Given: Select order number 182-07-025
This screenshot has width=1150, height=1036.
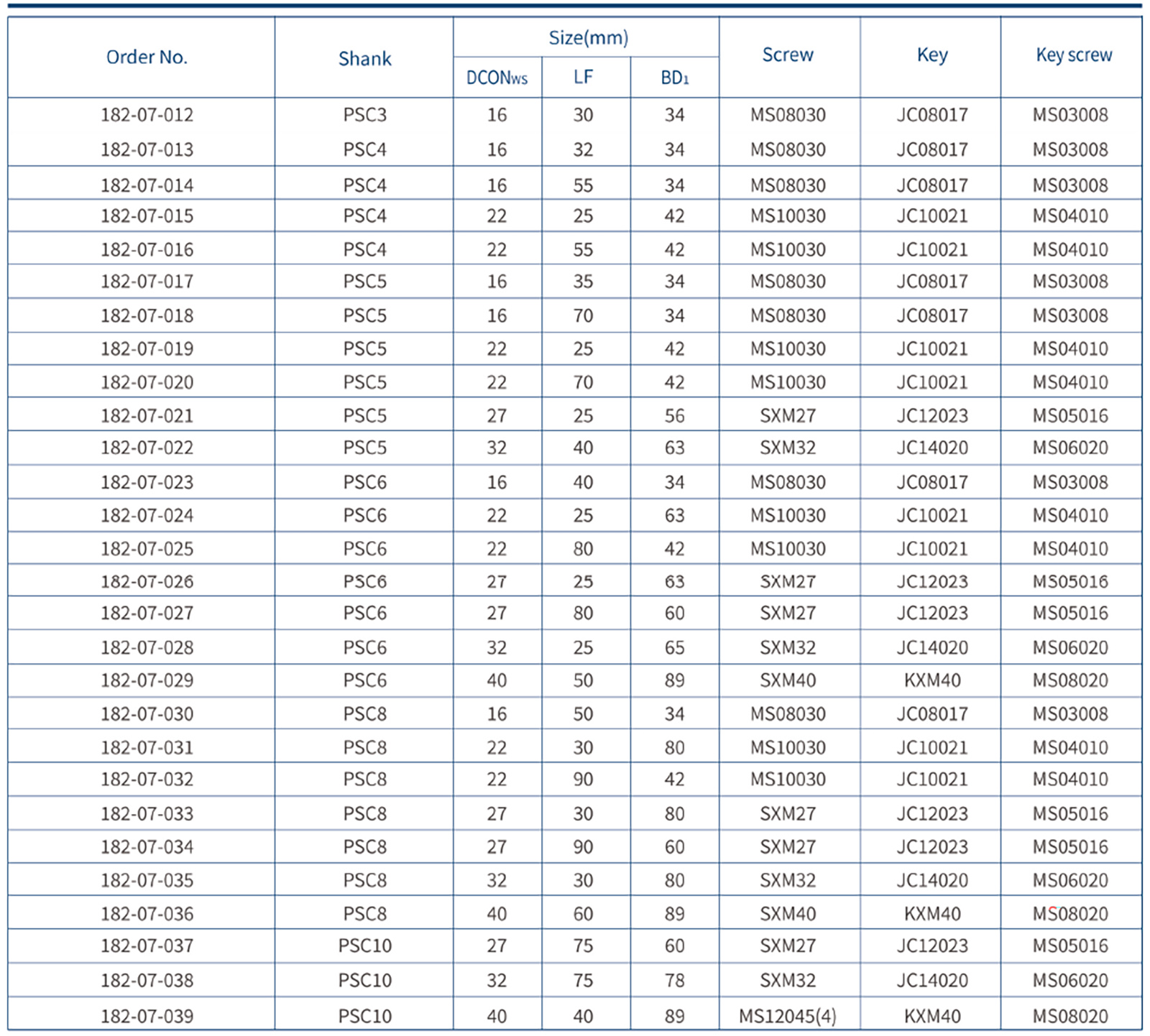Looking at the screenshot, I should point(147,549).
